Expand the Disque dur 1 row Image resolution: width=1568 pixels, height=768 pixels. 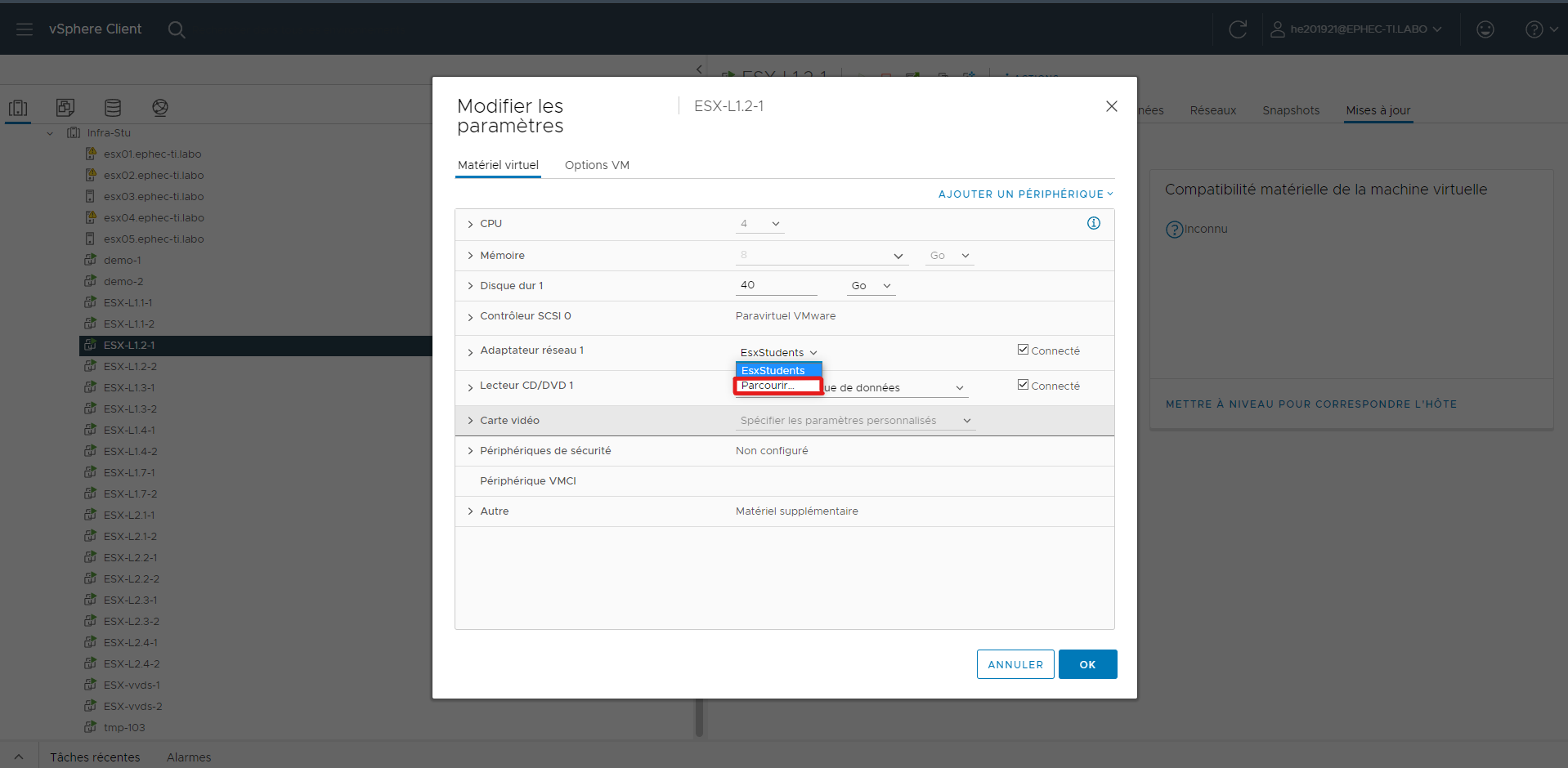[470, 286]
